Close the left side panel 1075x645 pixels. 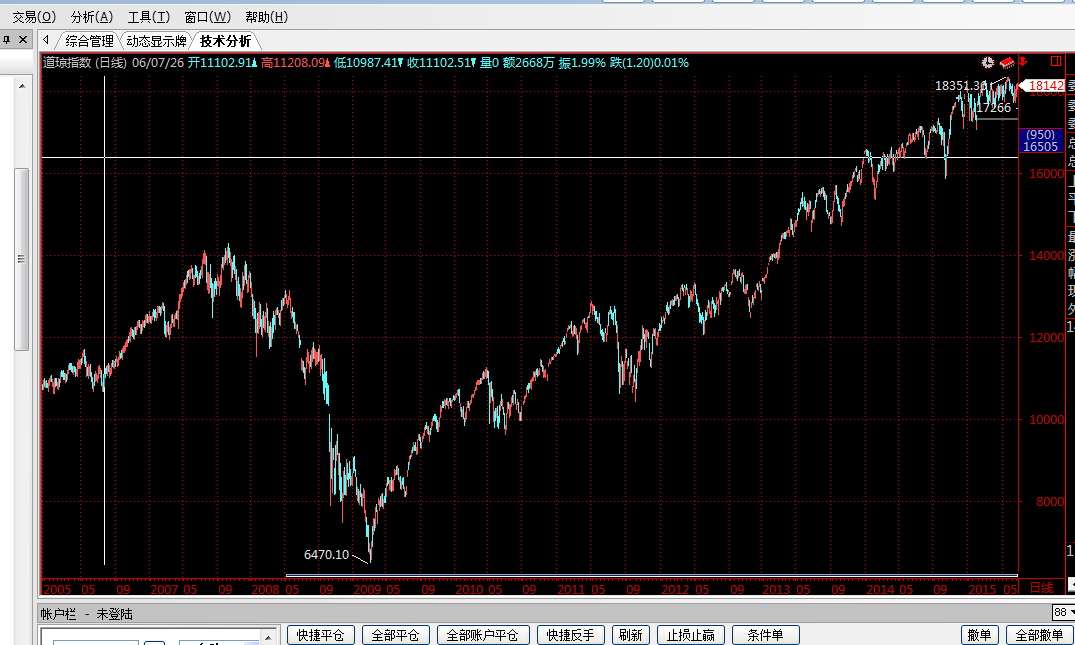point(23,40)
